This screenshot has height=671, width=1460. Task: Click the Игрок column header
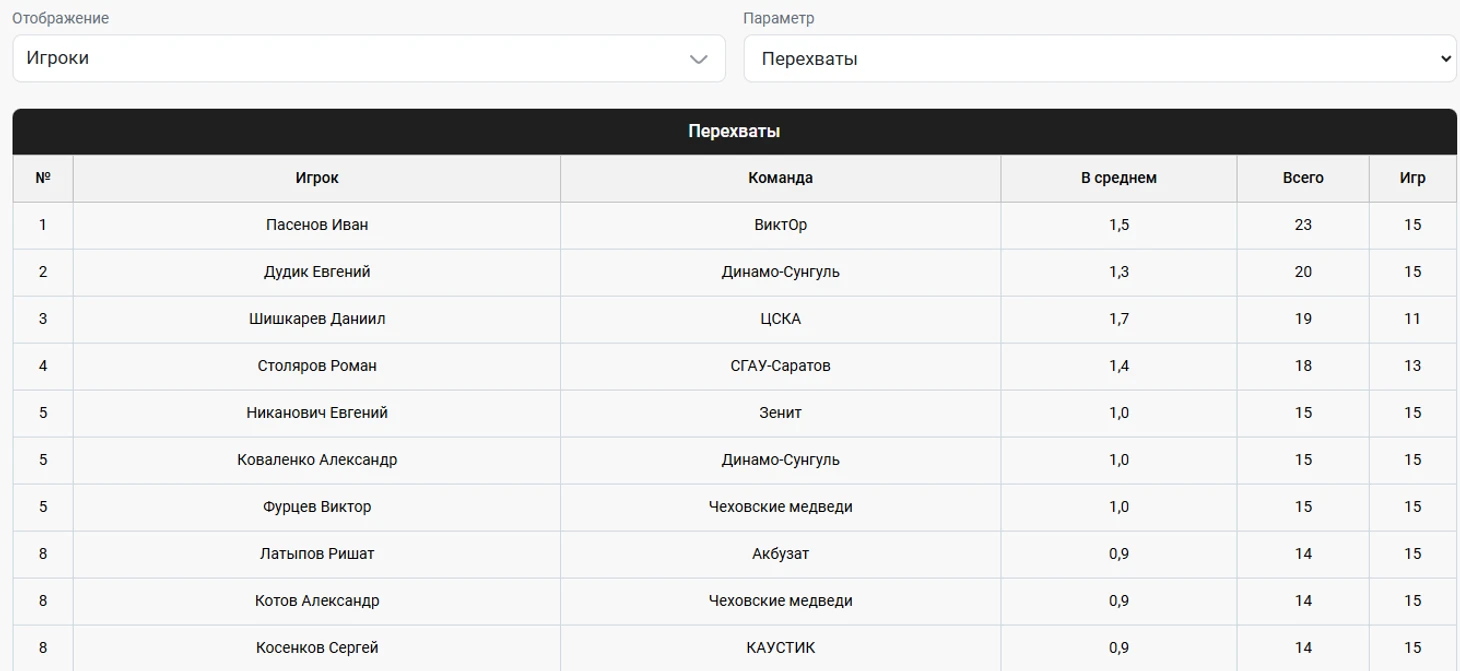pyautogui.click(x=317, y=178)
